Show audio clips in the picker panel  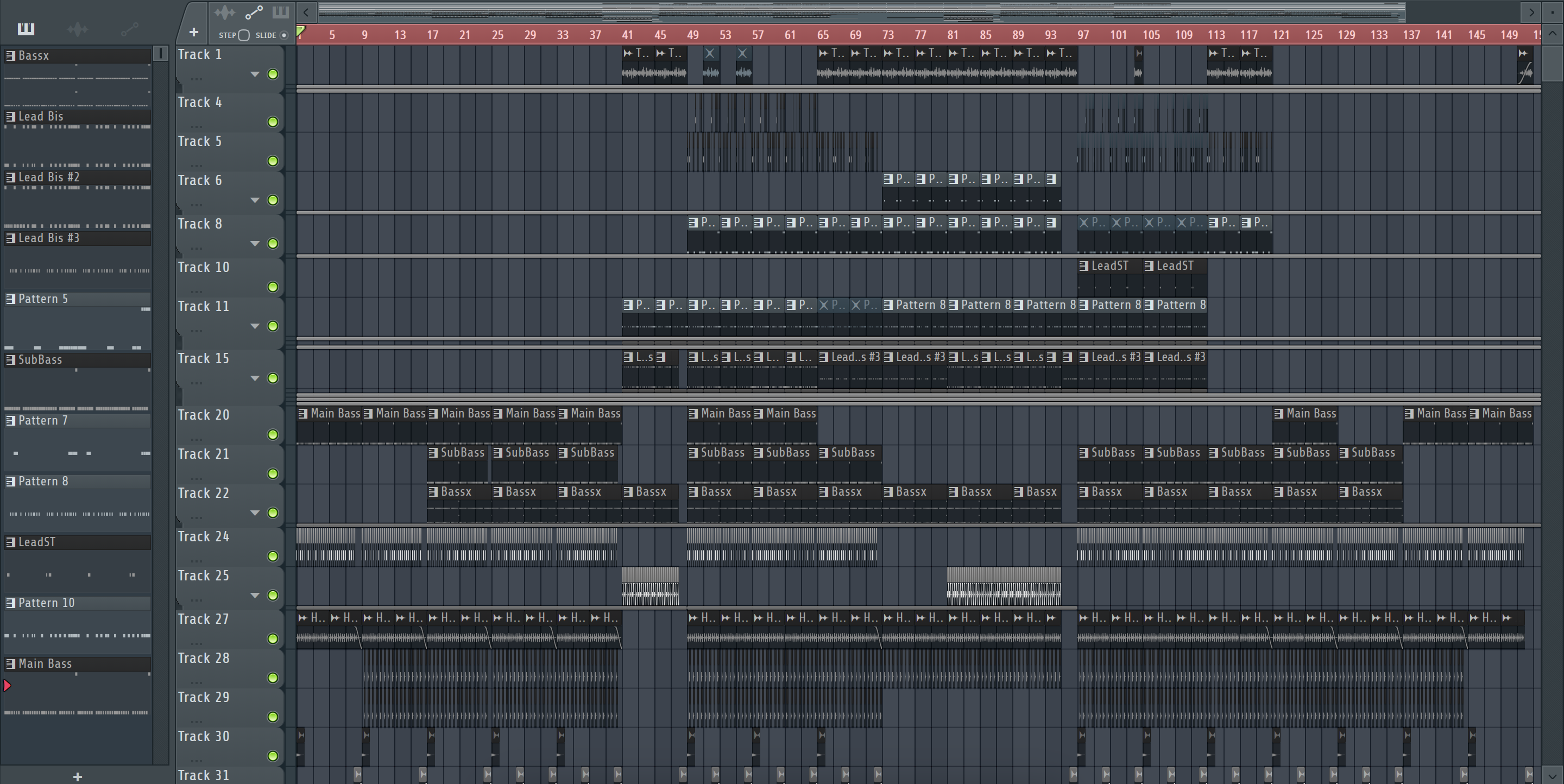point(78,29)
